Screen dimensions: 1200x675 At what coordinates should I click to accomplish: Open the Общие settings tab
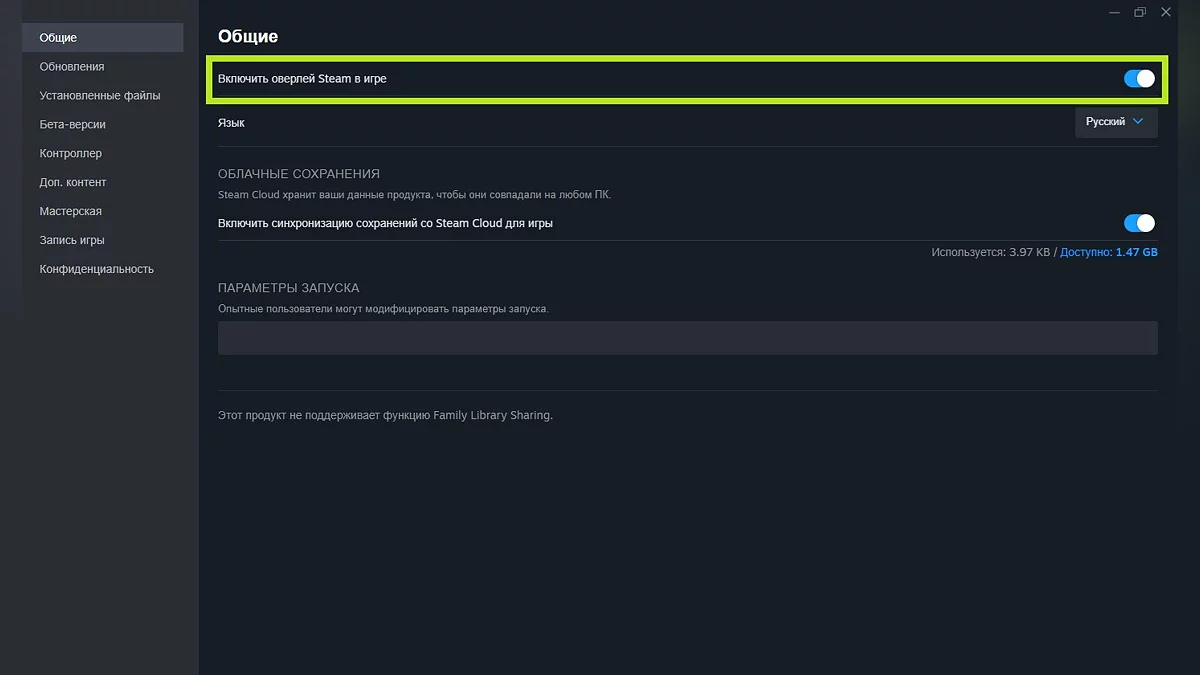click(x=58, y=38)
